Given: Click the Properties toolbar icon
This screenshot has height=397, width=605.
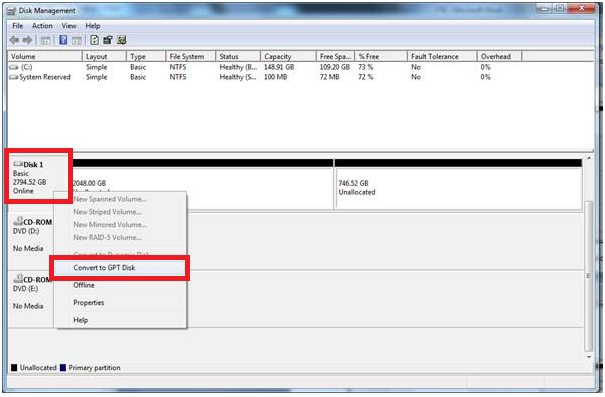Looking at the screenshot, I should (108, 40).
